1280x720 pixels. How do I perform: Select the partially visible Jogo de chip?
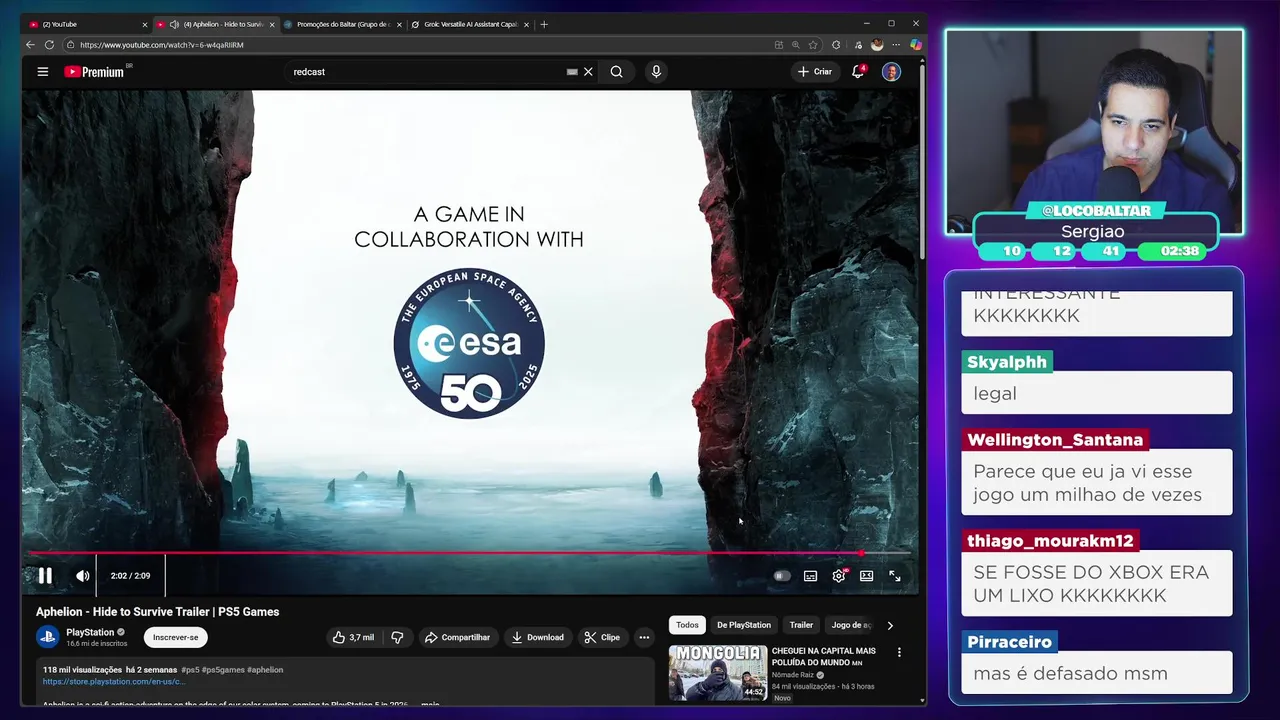point(850,625)
